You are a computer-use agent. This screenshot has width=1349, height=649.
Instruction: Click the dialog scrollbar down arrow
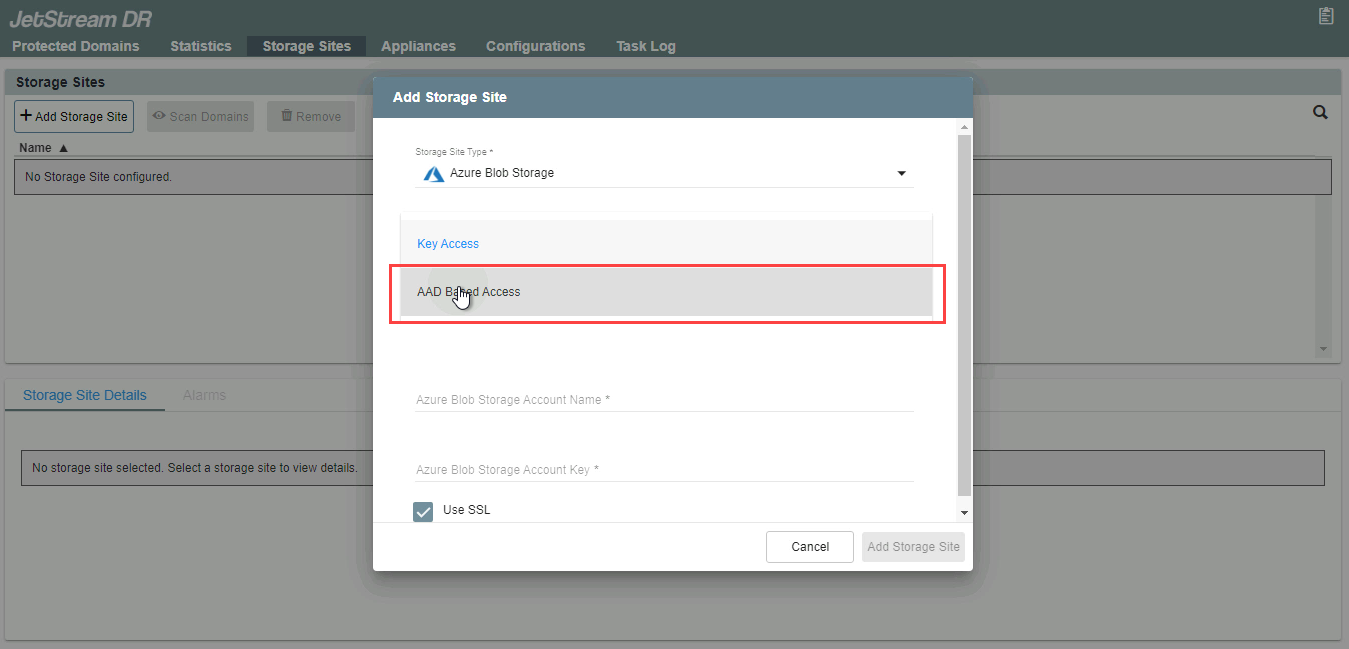pyautogui.click(x=964, y=512)
